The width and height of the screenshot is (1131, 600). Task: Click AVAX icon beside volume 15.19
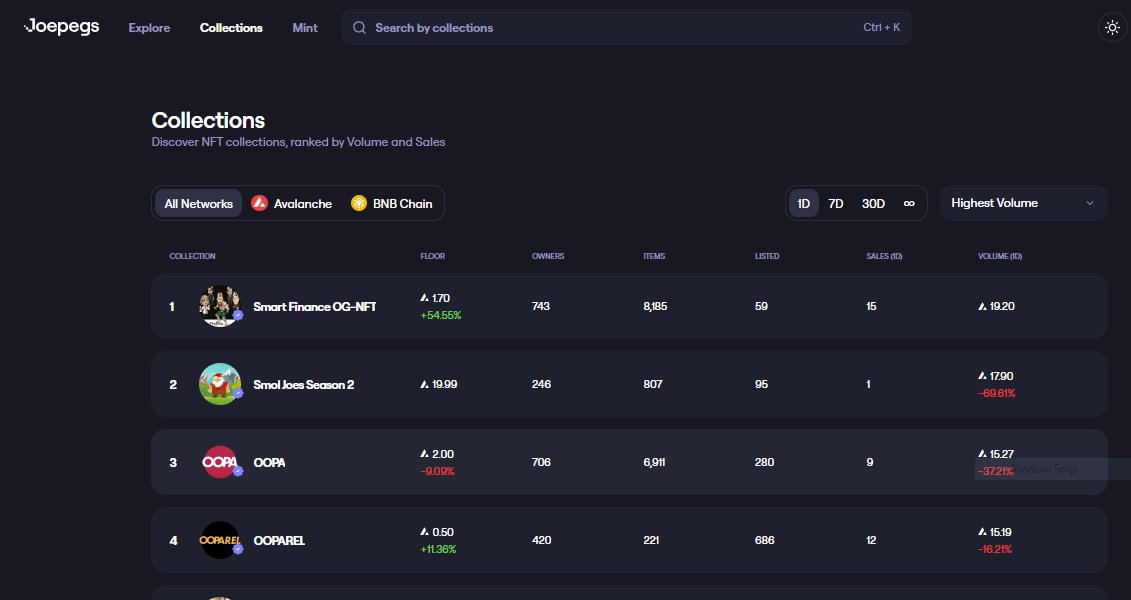[x=982, y=531]
